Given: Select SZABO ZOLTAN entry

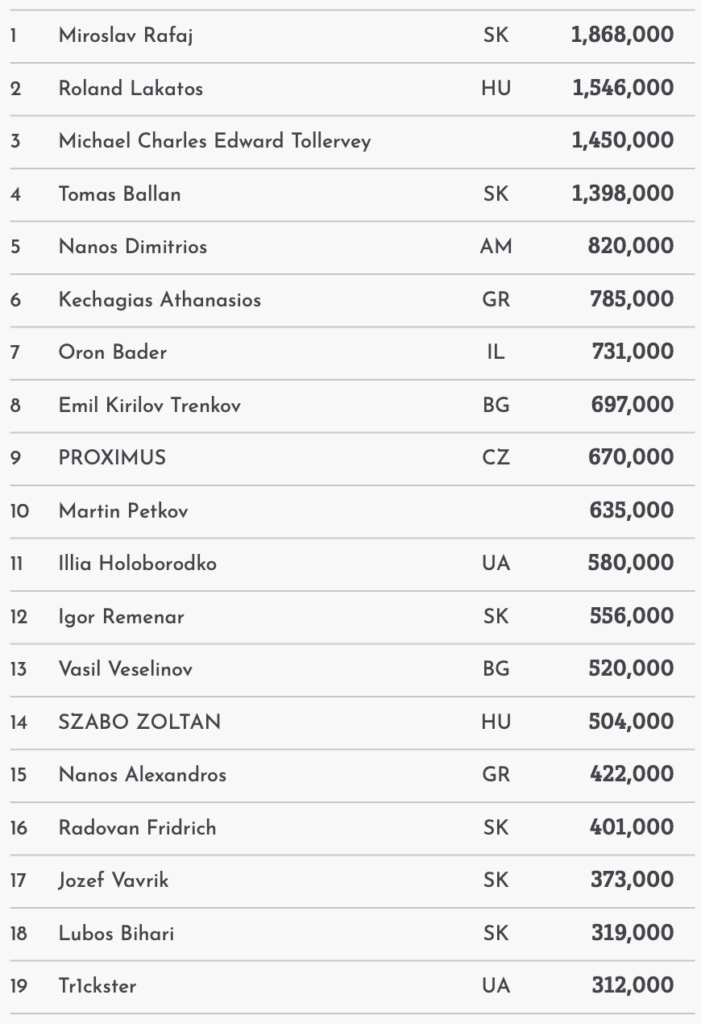Looking at the screenshot, I should point(139,722).
